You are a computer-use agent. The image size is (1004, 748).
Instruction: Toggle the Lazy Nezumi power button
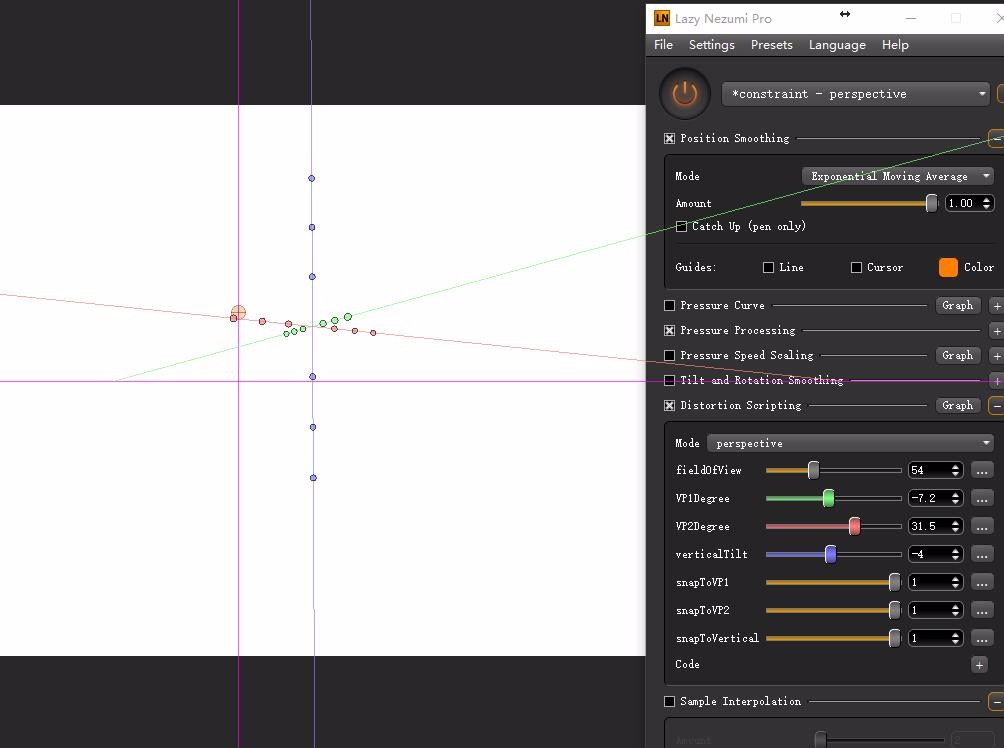pos(684,94)
